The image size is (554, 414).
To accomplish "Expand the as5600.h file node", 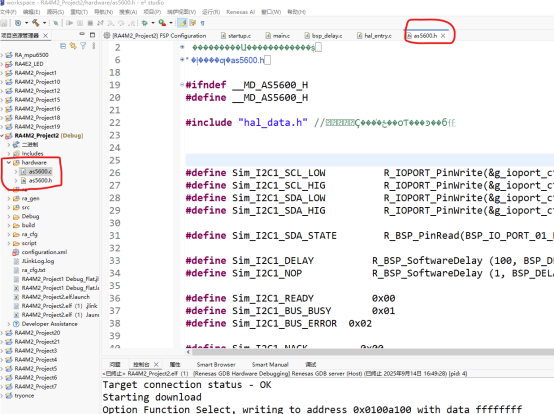I will pos(16,181).
